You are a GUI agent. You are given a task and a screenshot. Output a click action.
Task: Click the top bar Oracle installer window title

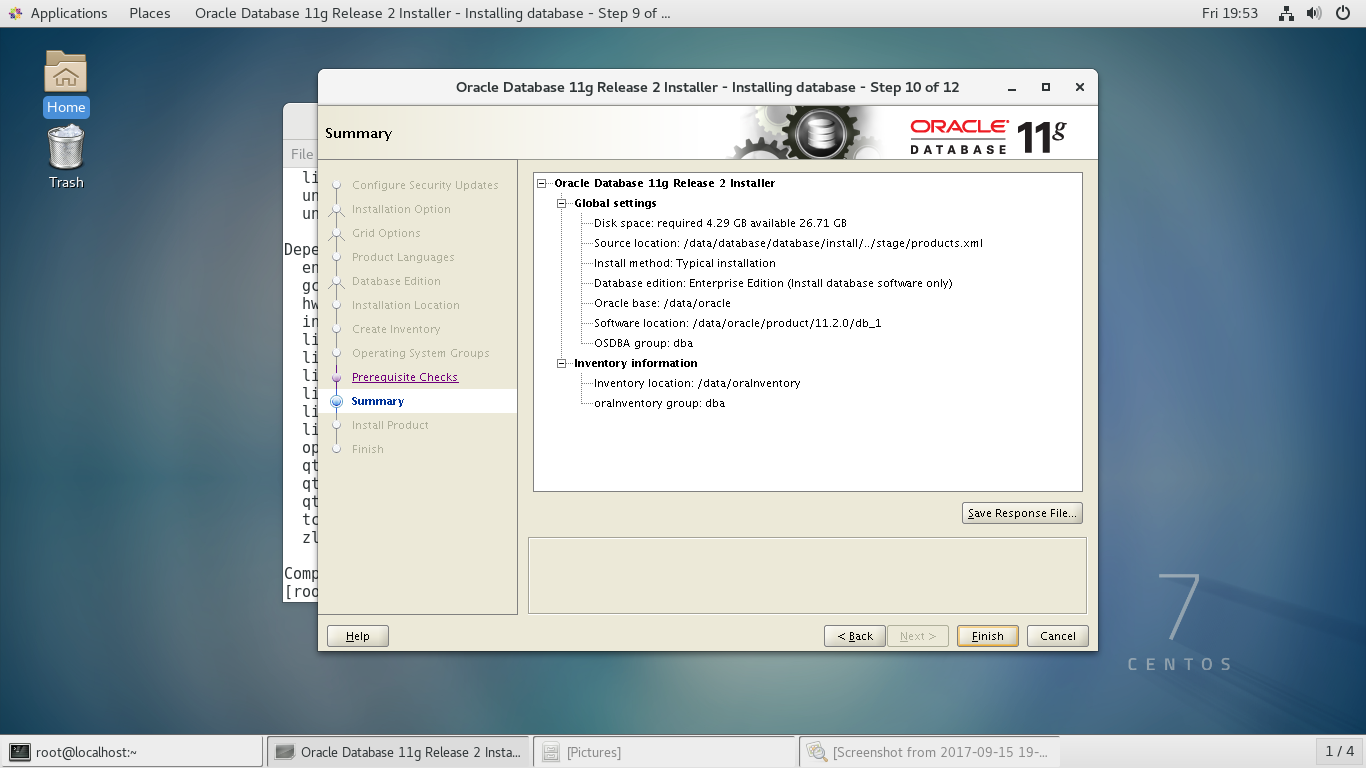click(x=433, y=13)
